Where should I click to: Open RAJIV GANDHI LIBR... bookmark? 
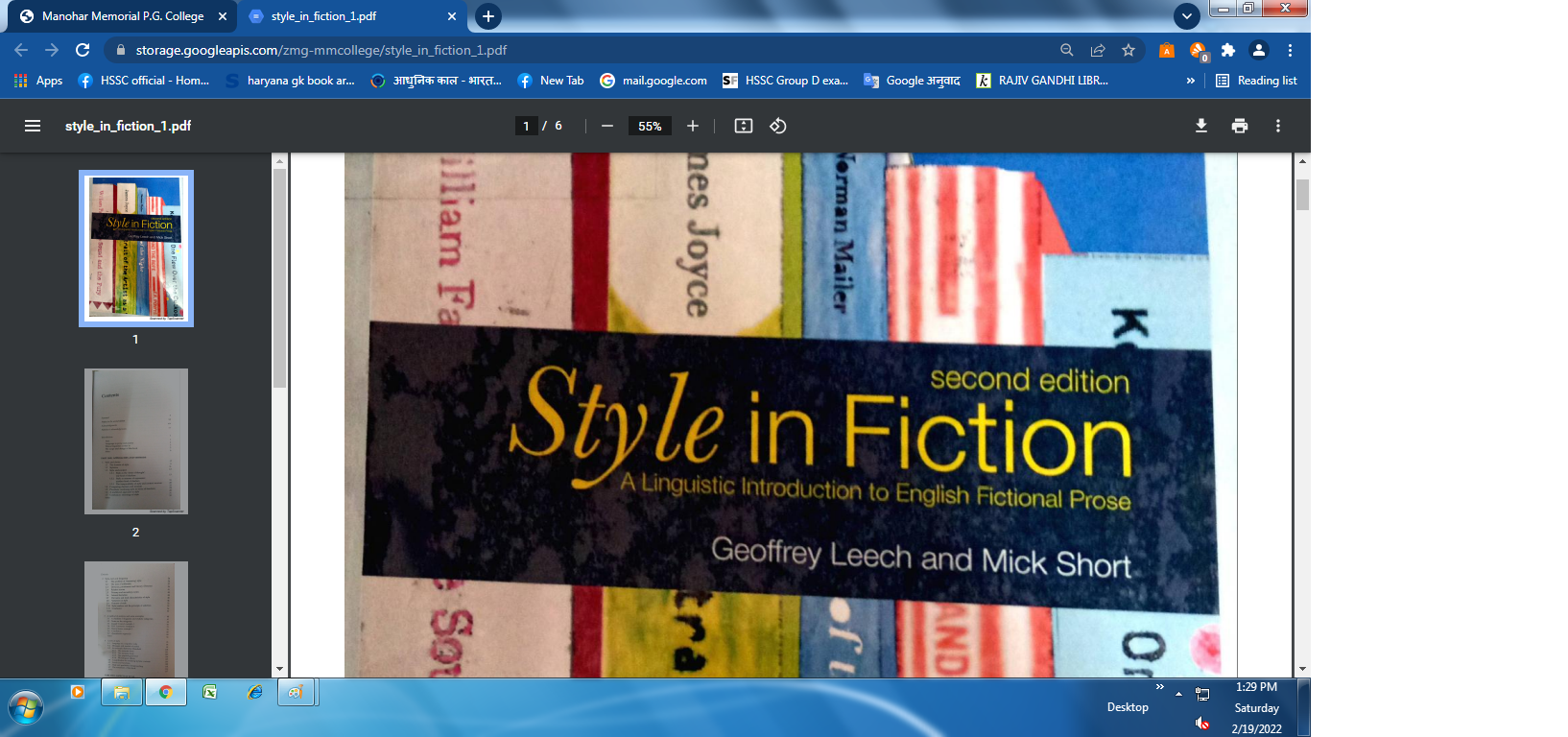[x=1042, y=81]
